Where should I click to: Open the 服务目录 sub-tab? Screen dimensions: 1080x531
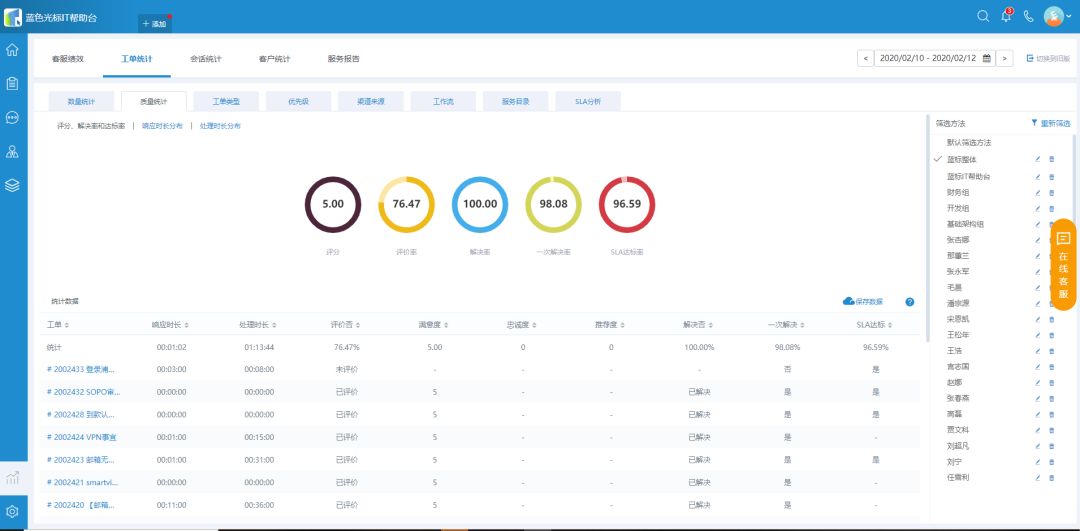(515, 101)
